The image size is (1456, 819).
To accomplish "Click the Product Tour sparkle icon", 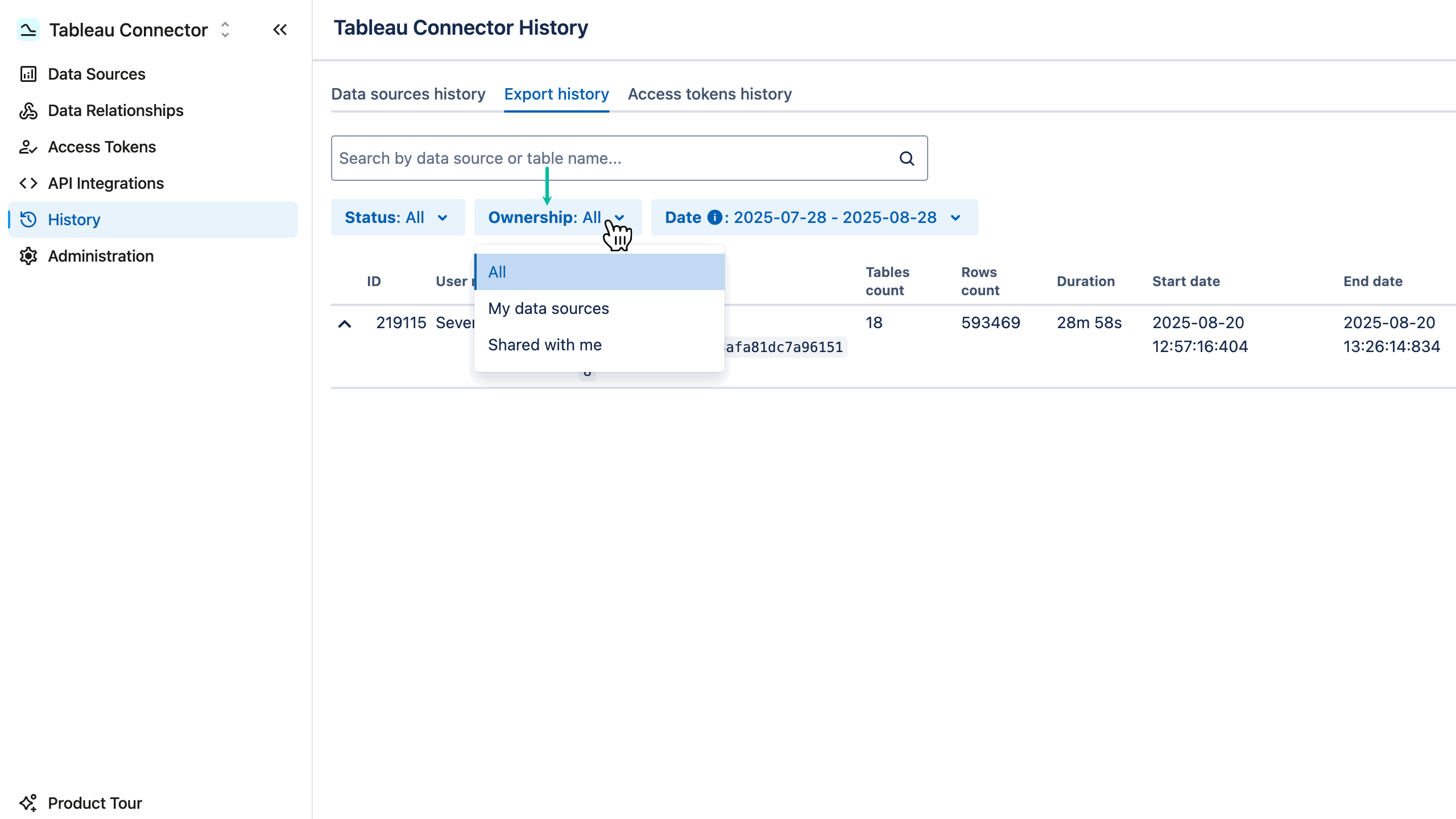I will point(28,803).
